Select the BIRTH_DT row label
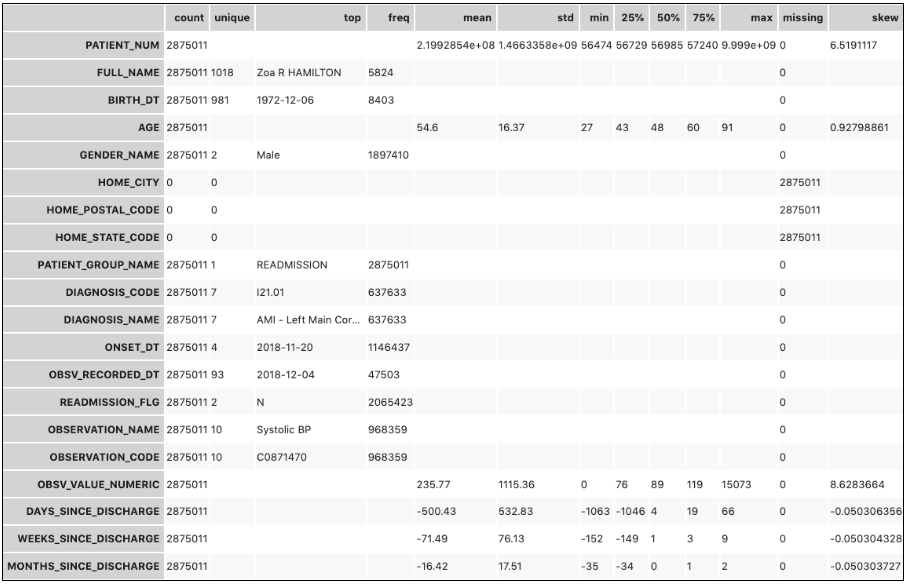Image resolution: width=906 pixels, height=584 pixels. [x=84, y=100]
